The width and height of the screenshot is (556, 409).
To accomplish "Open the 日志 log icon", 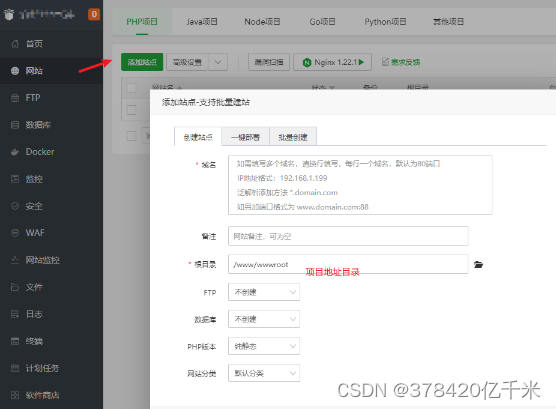I will pyautogui.click(x=15, y=314).
